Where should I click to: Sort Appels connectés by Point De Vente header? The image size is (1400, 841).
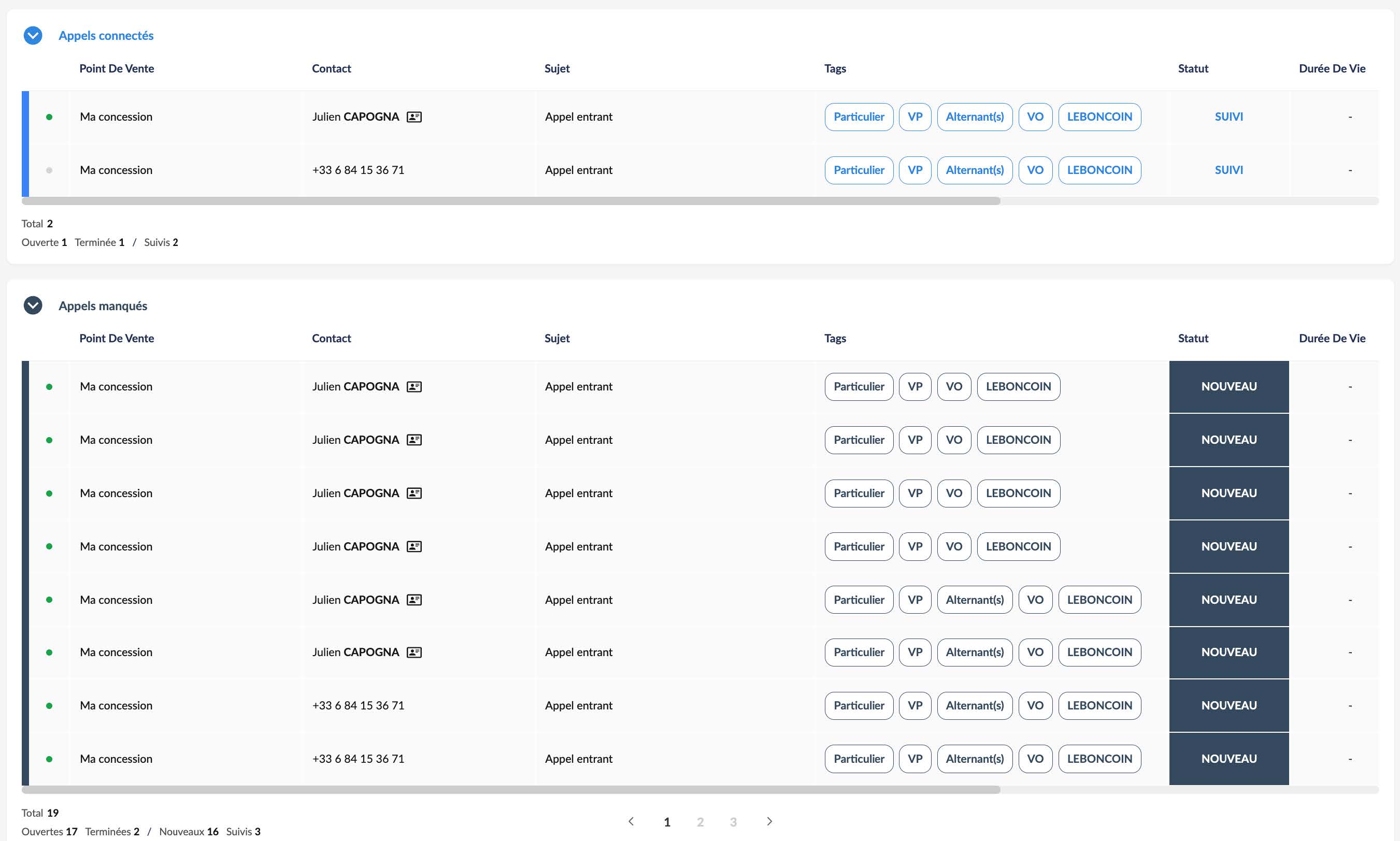(117, 68)
